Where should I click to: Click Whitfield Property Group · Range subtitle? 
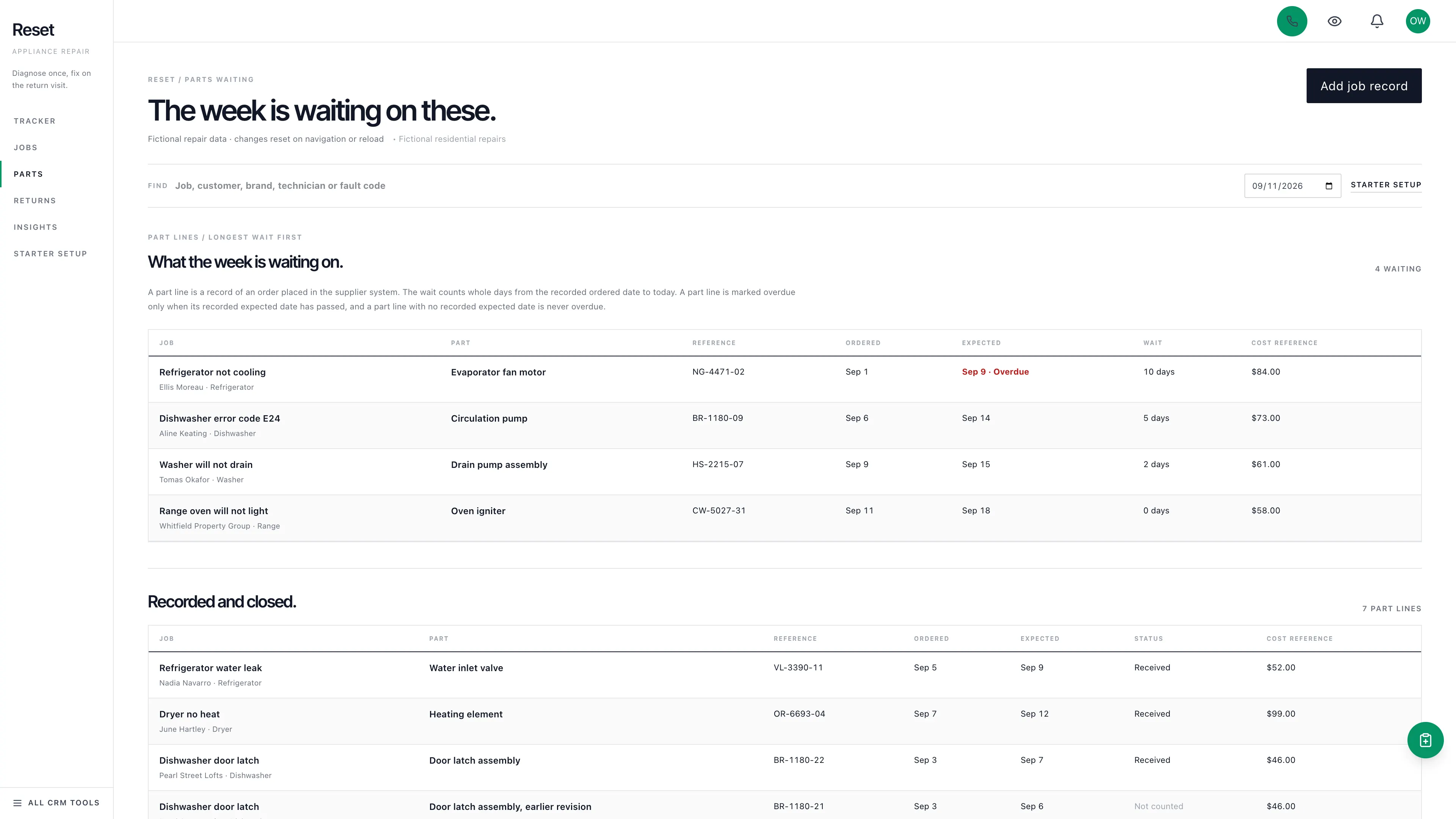219,526
